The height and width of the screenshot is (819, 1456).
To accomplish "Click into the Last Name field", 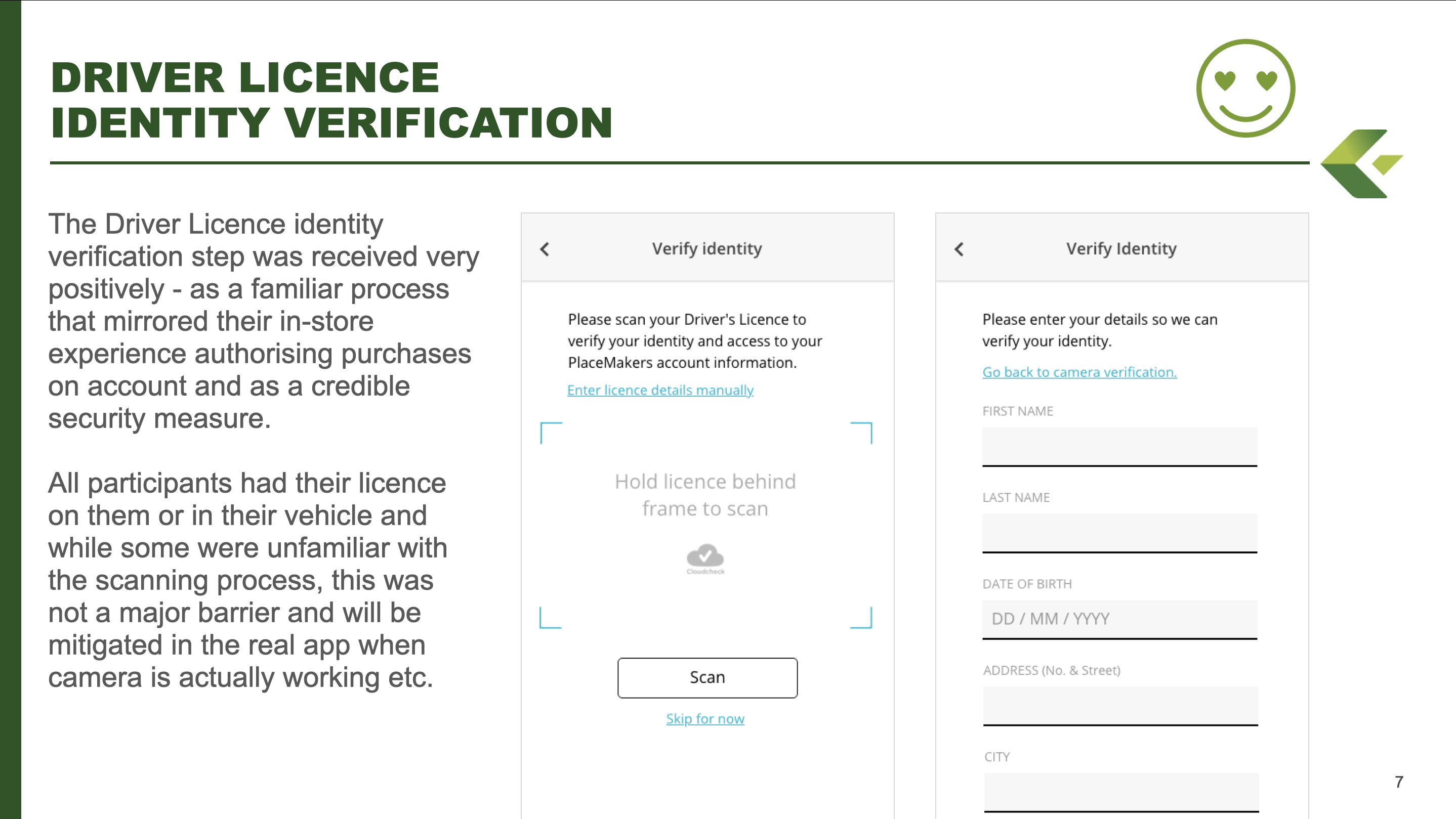I will click(1119, 533).
